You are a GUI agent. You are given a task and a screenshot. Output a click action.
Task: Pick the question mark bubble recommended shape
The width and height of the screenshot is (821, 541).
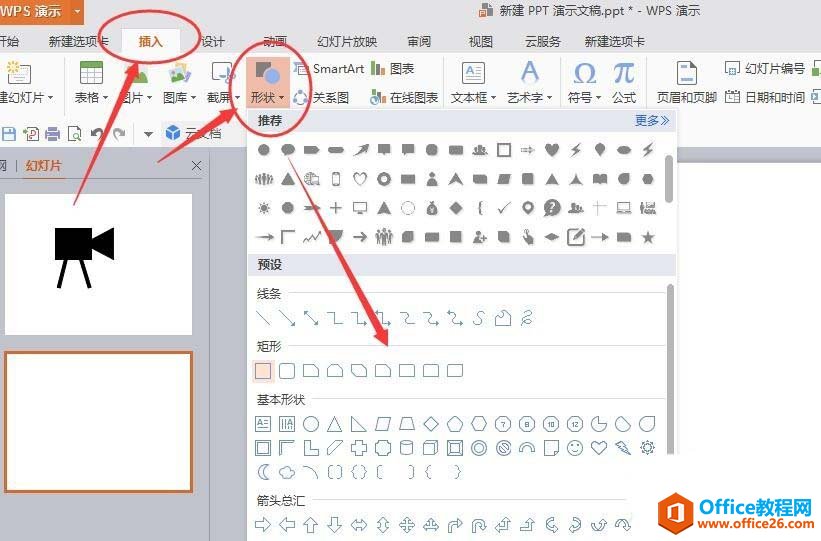pyautogui.click(x=552, y=208)
